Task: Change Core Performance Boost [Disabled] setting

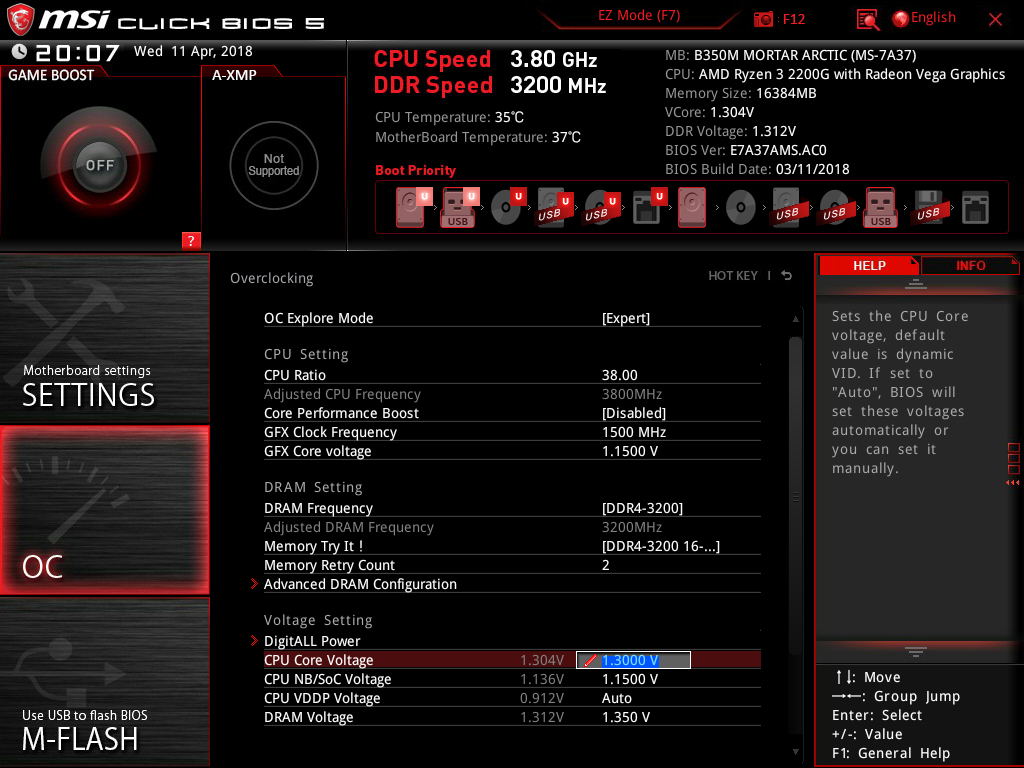Action: pyautogui.click(x=512, y=413)
